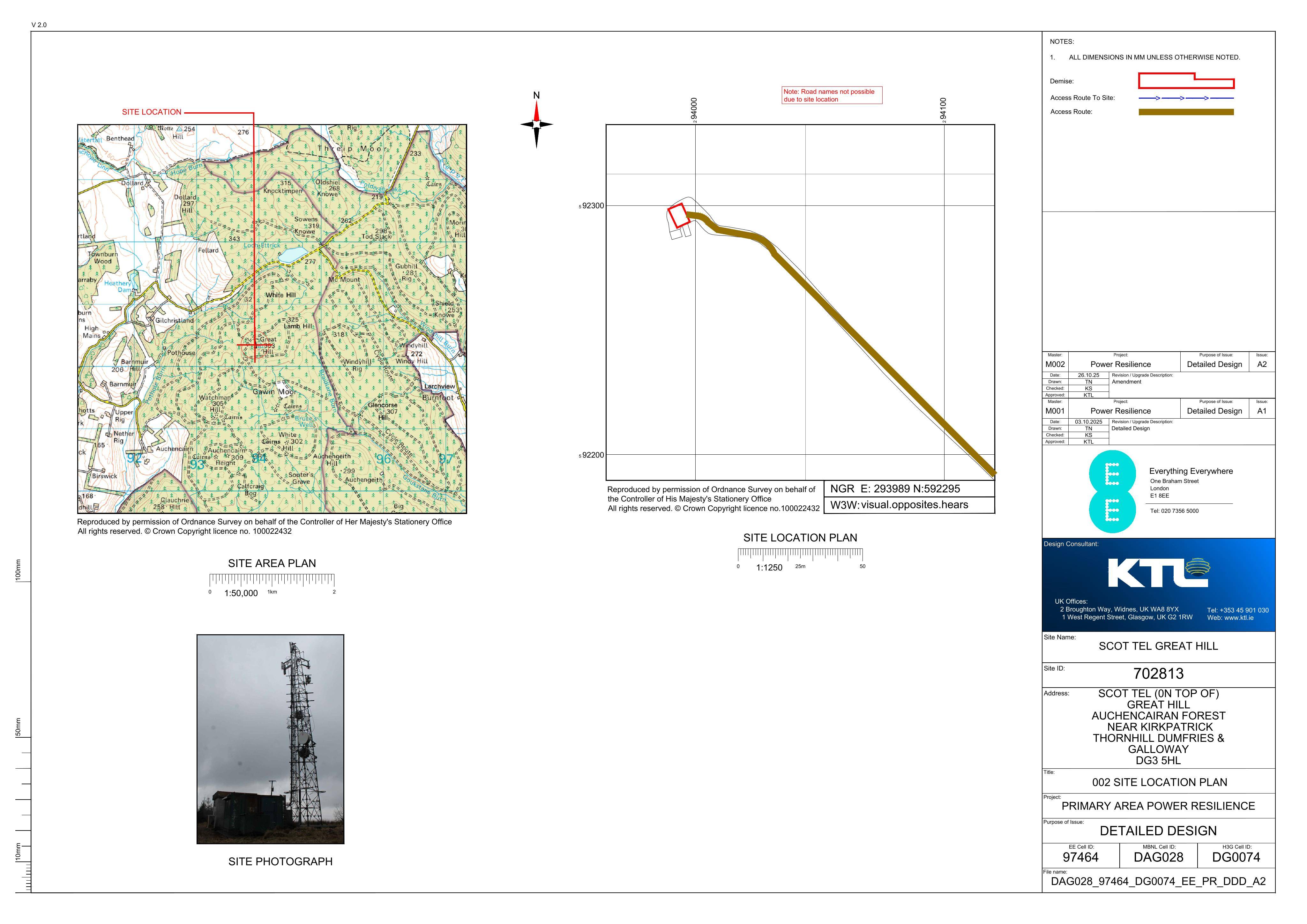Click file name 'DAG028_97464_DG0074_EE_PR_DDD_A2'
Viewport: 1307px width, 924px height.
pos(1158,882)
